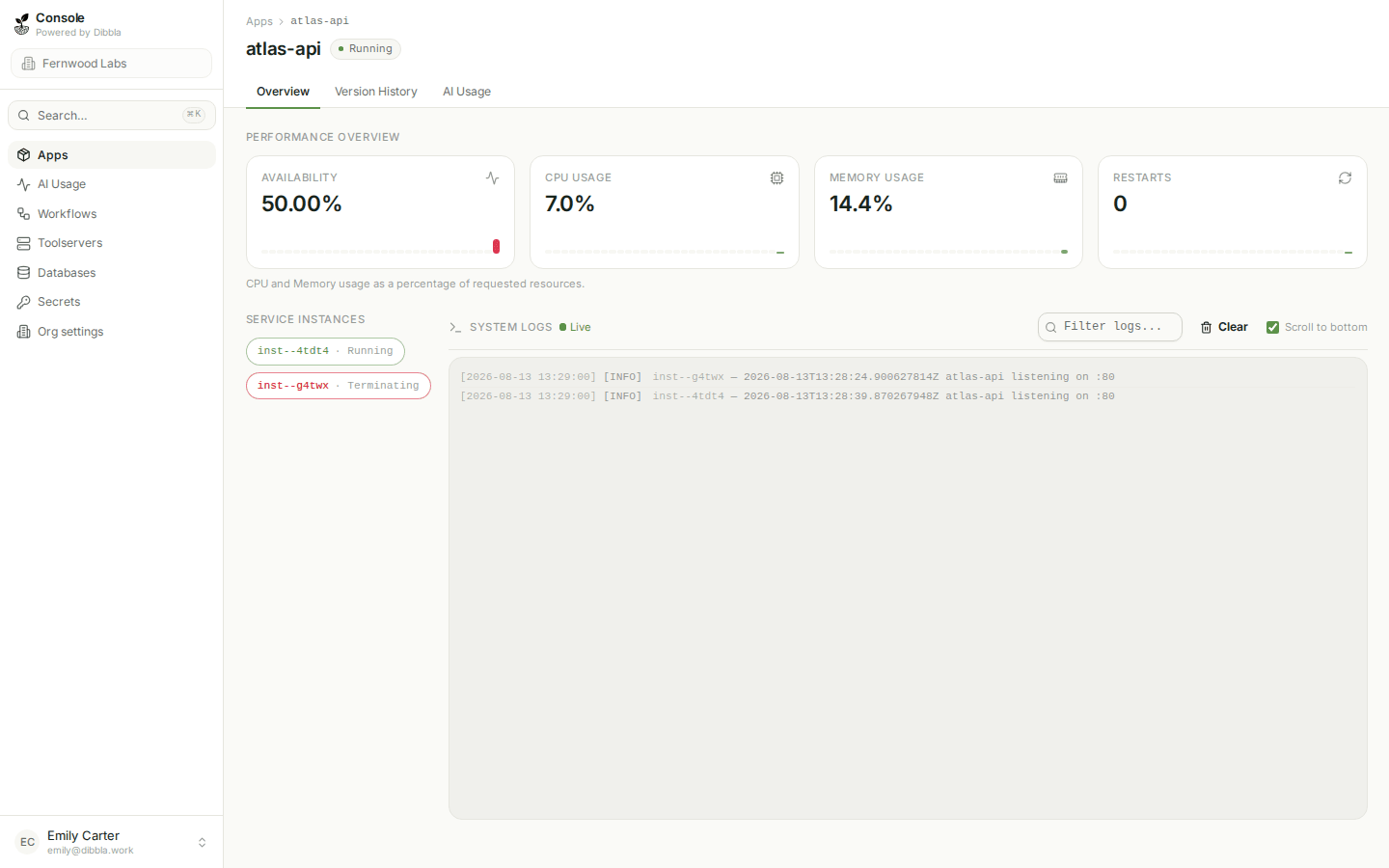Viewport: 1389px width, 868px height.
Task: Switch to the Version History tab
Action: [376, 92]
